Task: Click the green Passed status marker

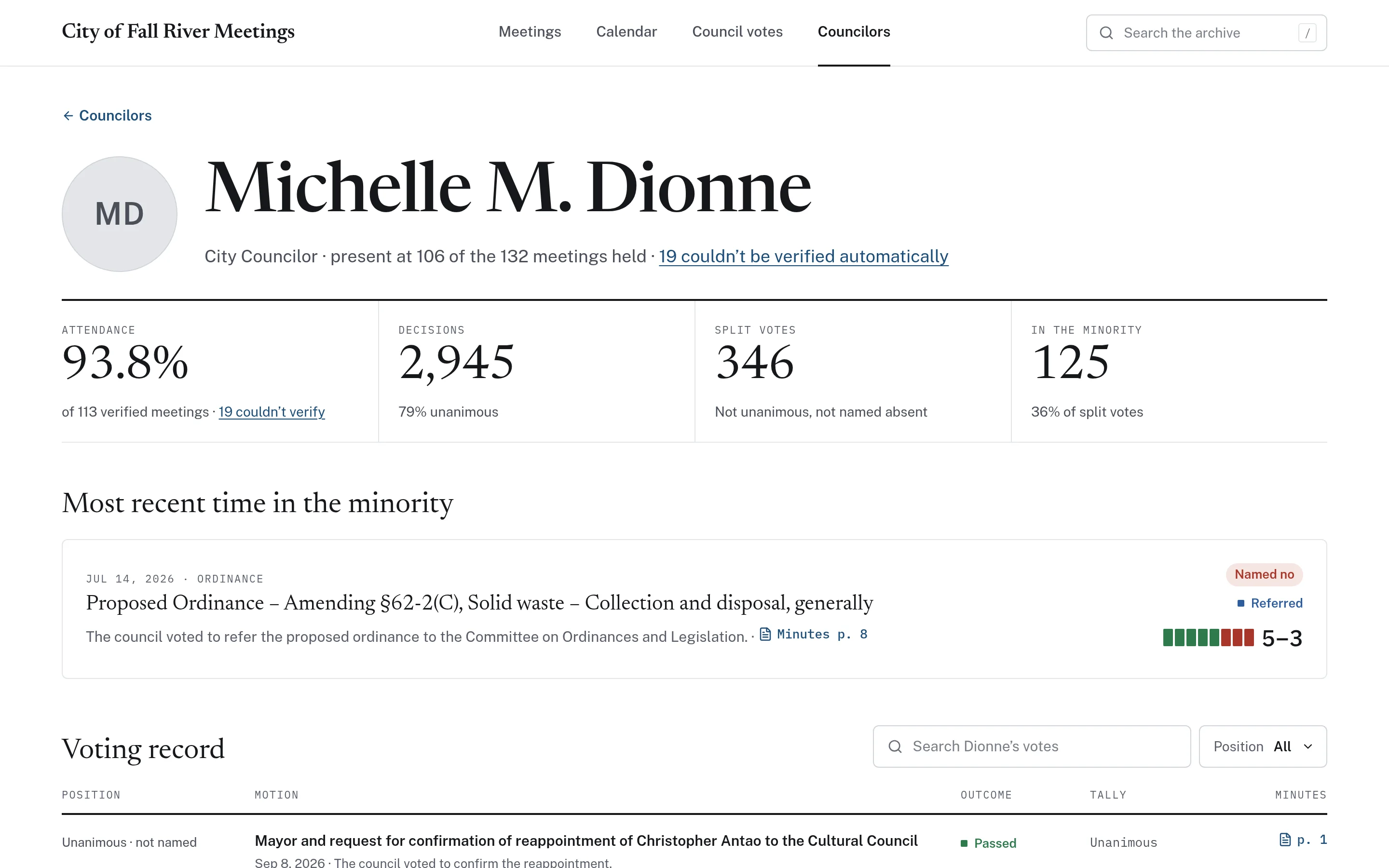Action: tap(964, 843)
